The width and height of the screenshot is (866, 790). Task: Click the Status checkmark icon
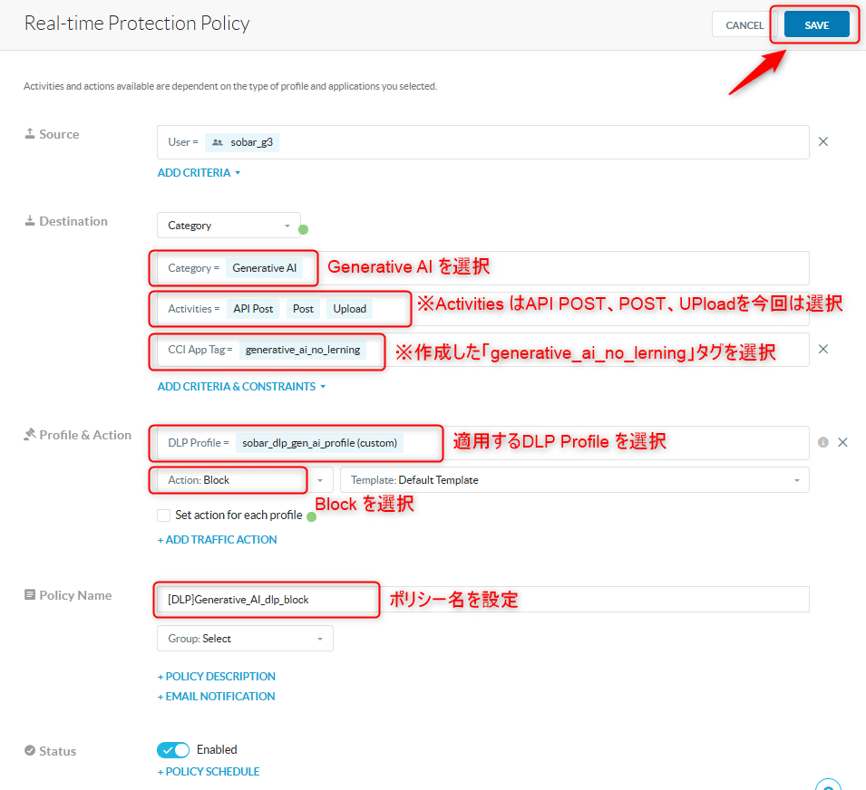point(30,751)
